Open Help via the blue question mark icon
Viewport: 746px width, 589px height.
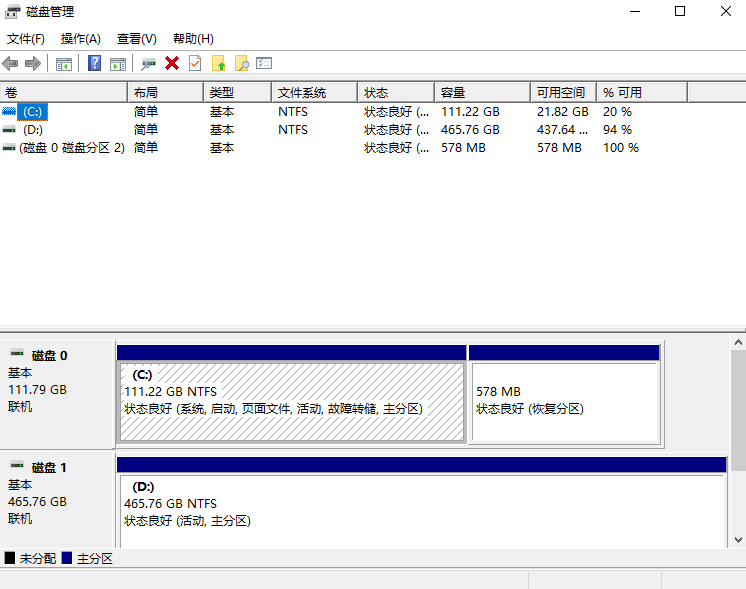94,63
